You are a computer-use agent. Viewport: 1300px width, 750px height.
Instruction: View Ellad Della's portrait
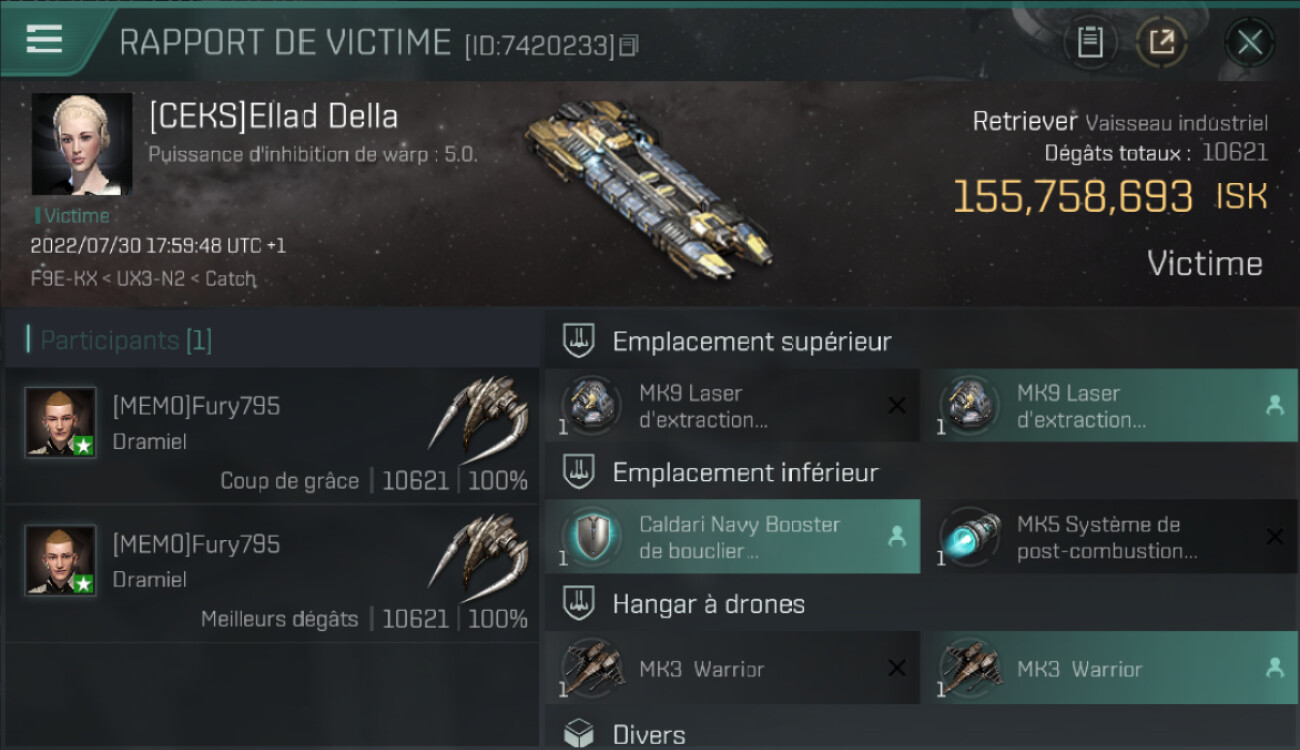tap(82, 144)
